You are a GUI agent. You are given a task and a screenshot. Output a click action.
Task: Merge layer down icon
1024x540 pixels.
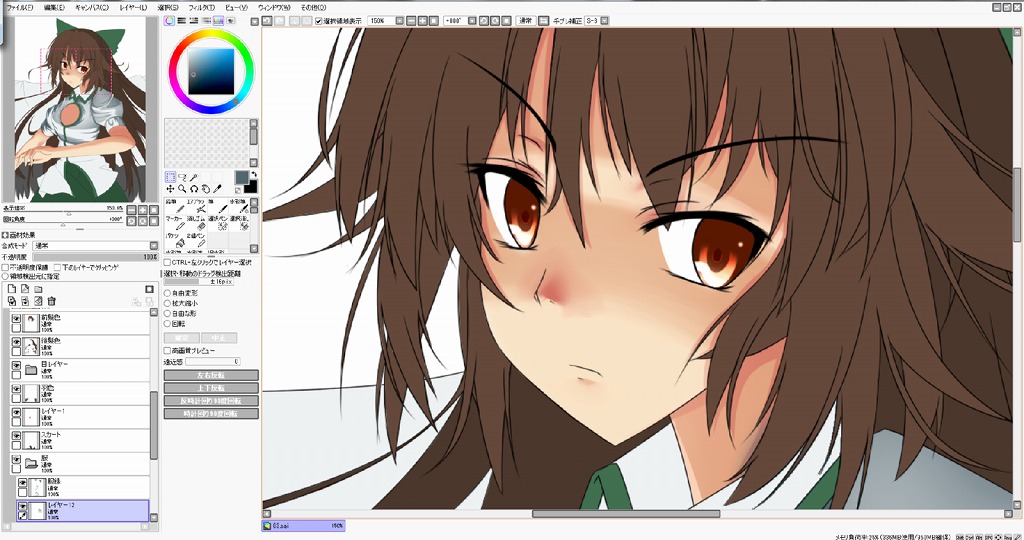25,301
